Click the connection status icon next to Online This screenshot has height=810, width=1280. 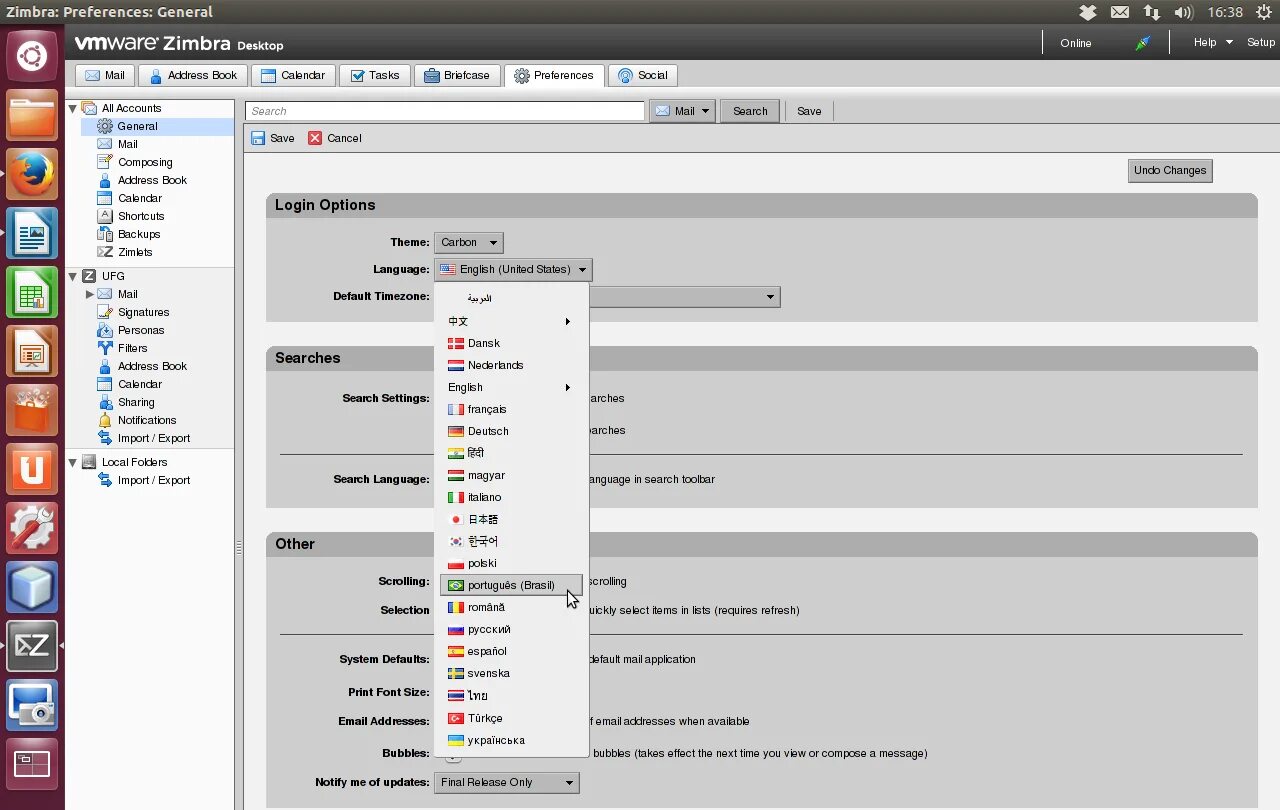tap(1142, 43)
